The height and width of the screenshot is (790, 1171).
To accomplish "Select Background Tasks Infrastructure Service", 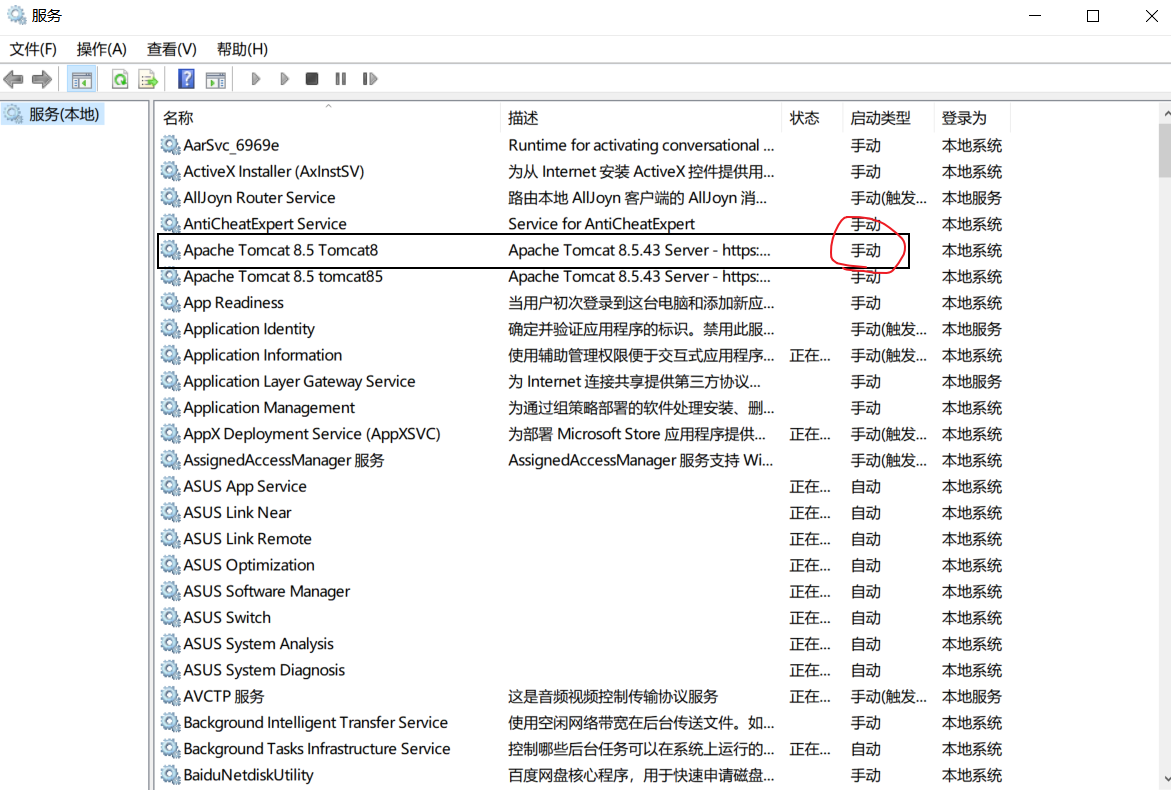I will click(x=317, y=748).
